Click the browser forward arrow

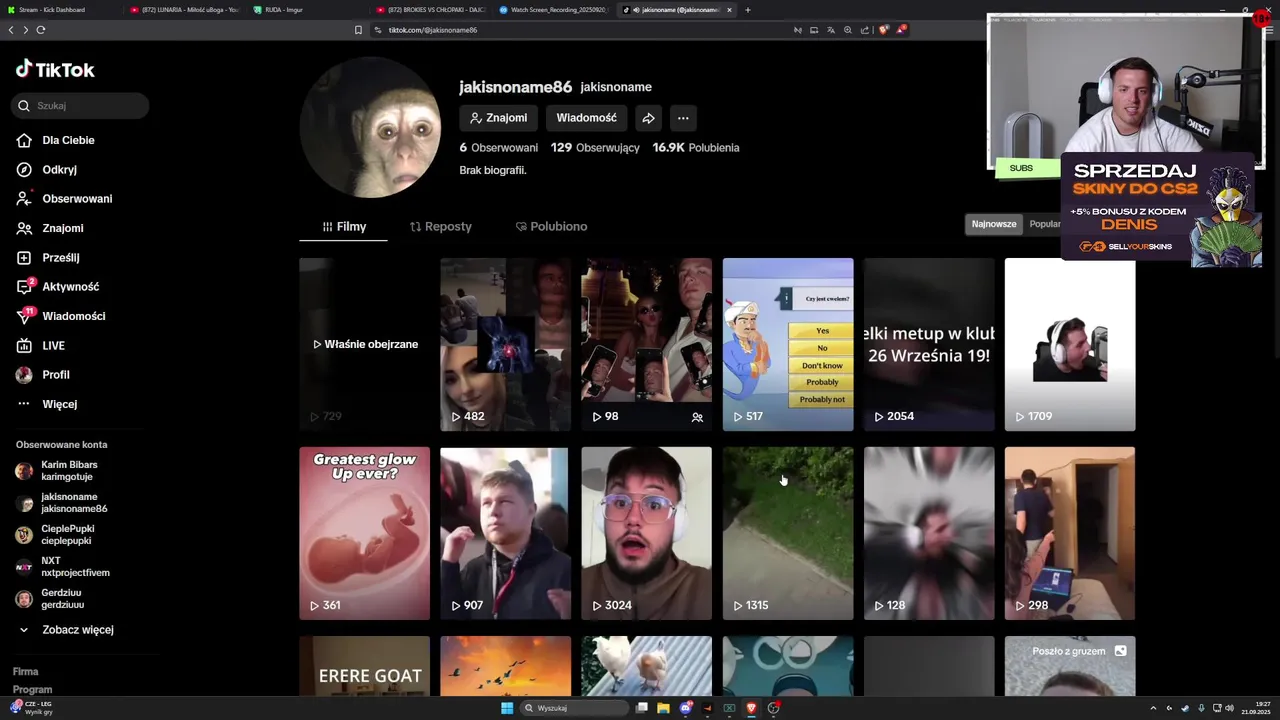[x=26, y=30]
